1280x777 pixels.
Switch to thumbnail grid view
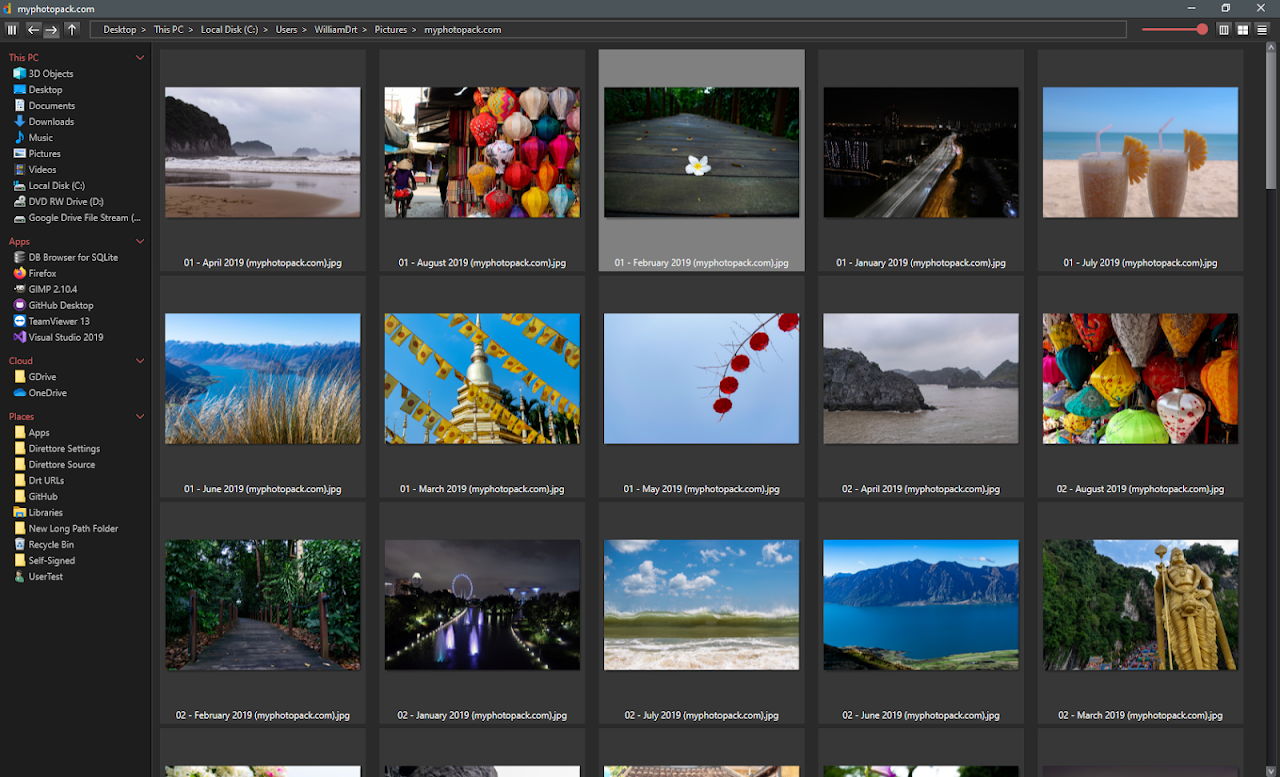pyautogui.click(x=1243, y=30)
